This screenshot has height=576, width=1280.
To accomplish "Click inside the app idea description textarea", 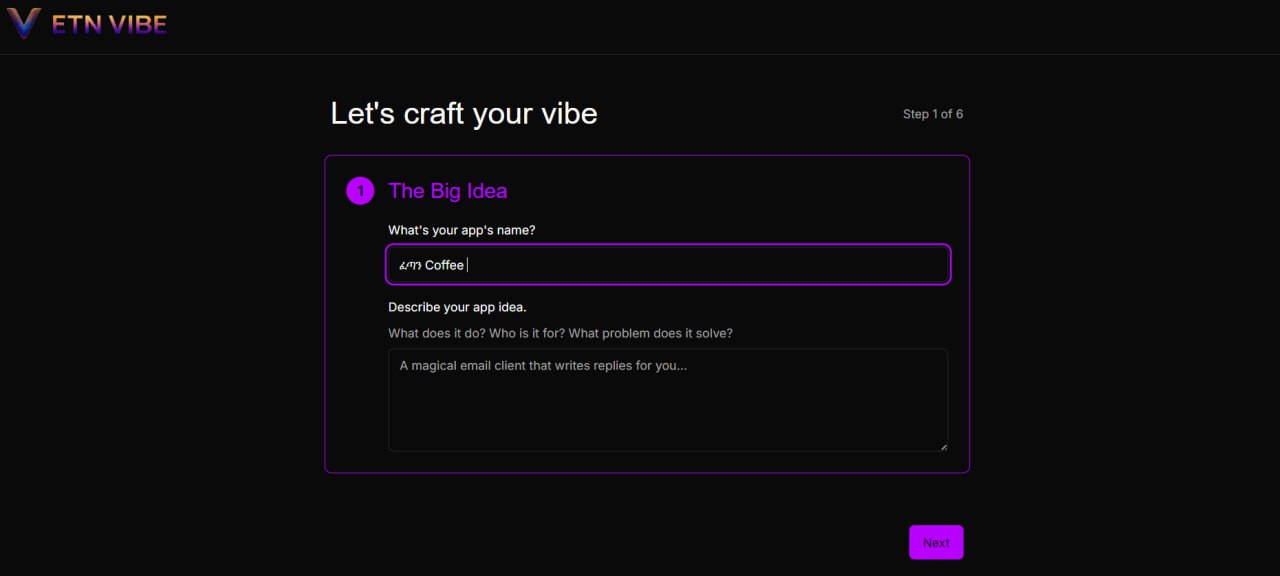I will coord(668,400).
